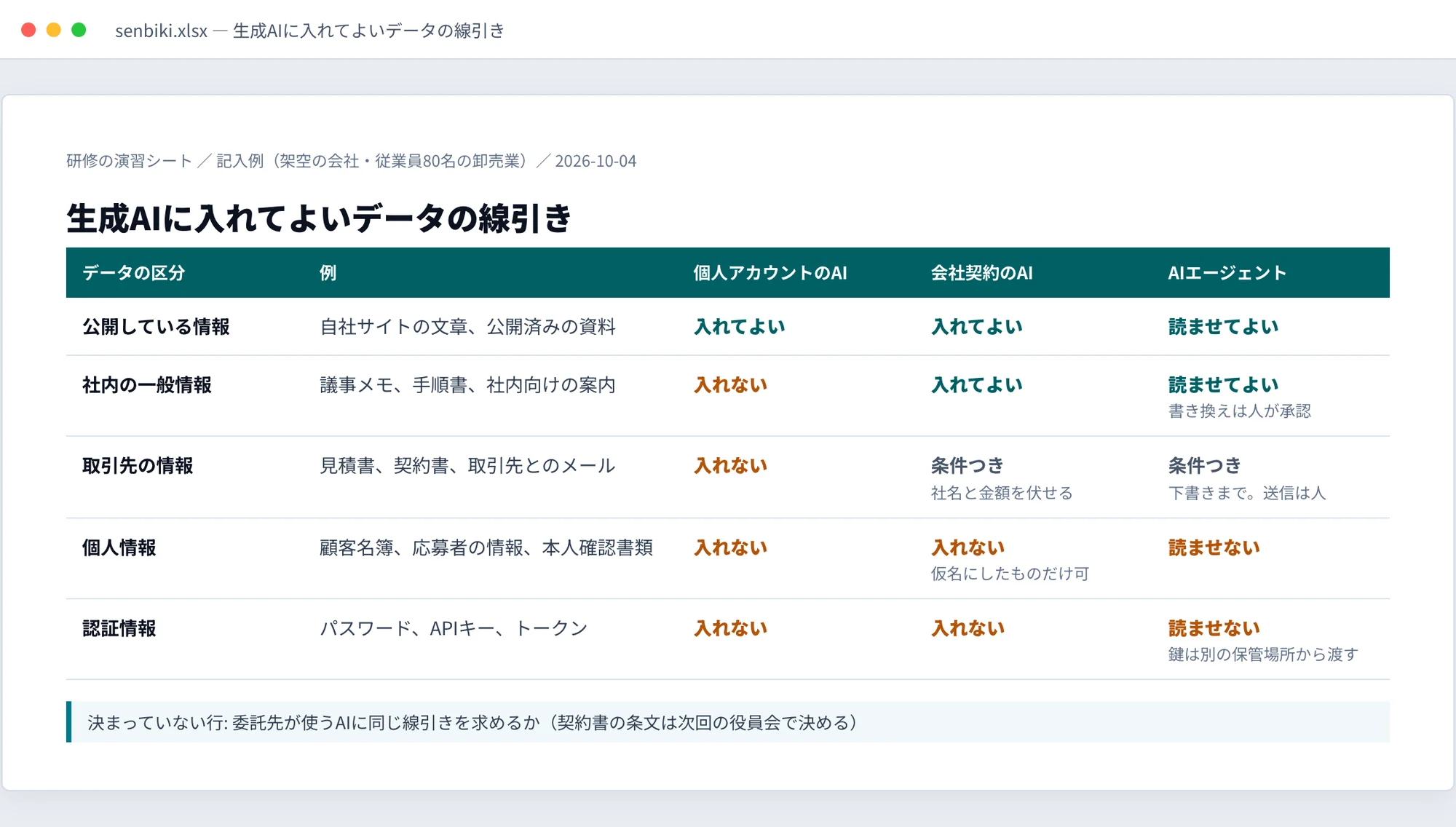Click the example cell 見積書、契約書、取引先とのメール
1456x827 pixels.
click(x=467, y=466)
